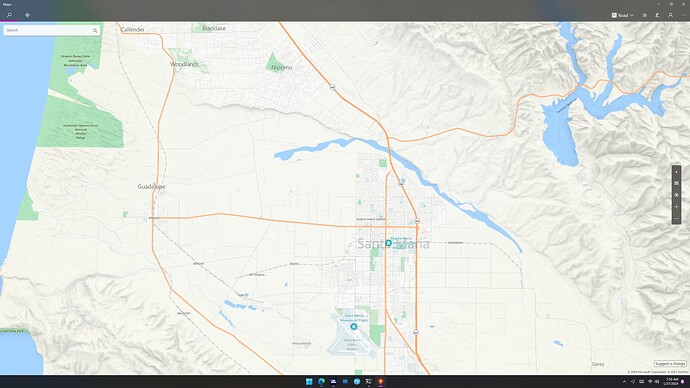Open the taskbar clock and date
This screenshot has width=690, height=388.
click(x=672, y=381)
